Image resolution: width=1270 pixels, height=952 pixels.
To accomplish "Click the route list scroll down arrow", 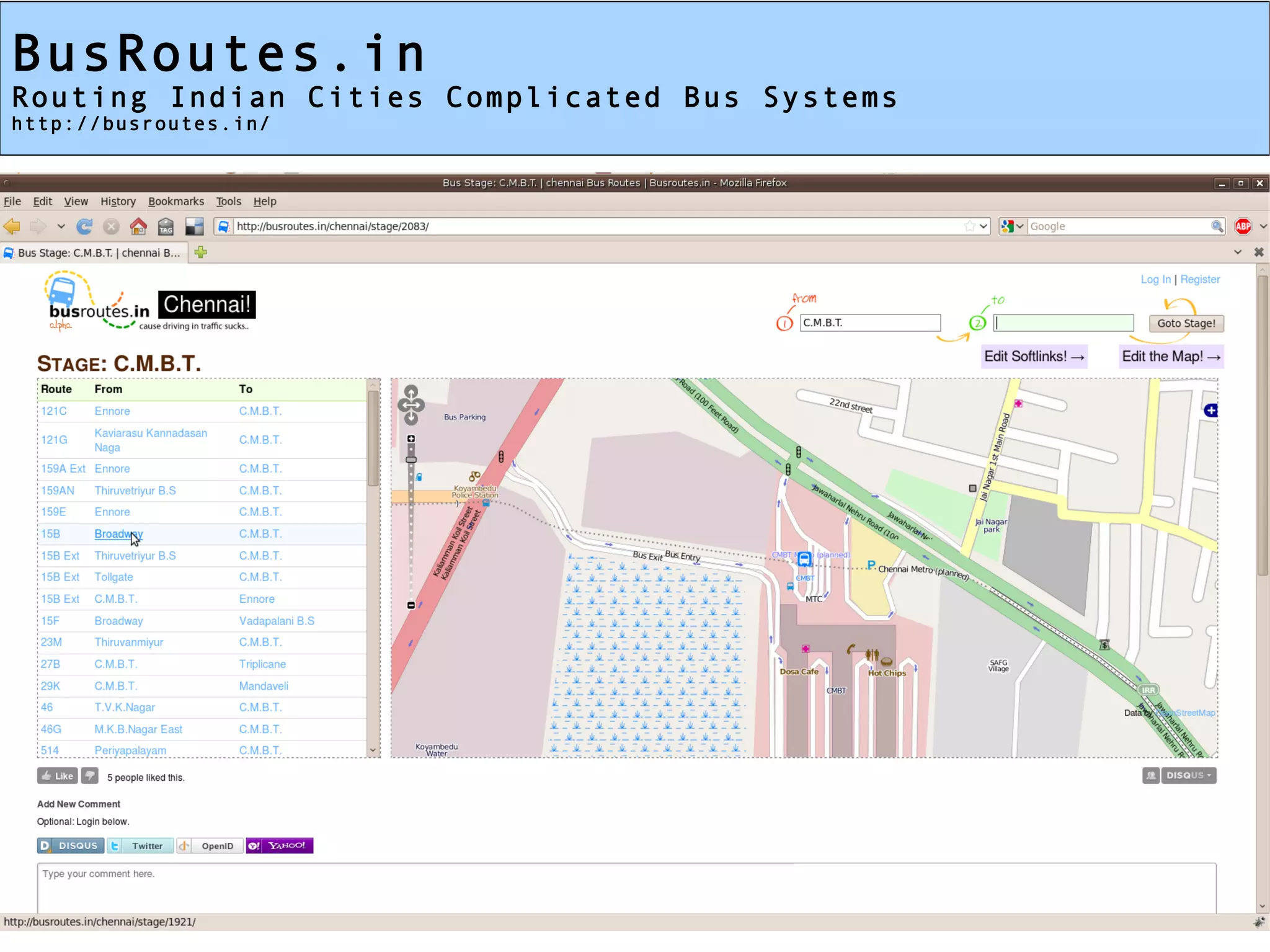I will pos(373,750).
